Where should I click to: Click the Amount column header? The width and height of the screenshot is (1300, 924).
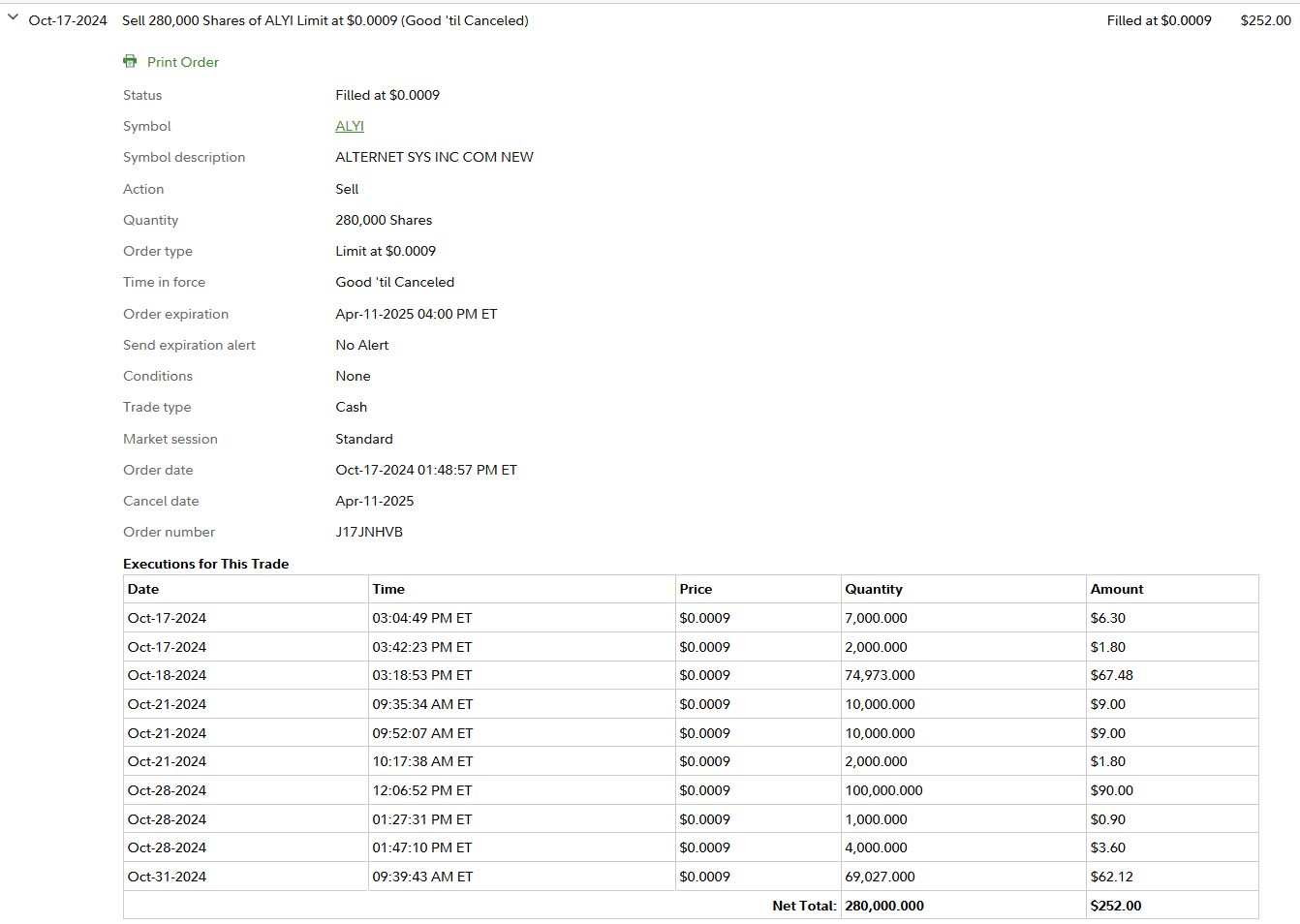(x=1117, y=589)
